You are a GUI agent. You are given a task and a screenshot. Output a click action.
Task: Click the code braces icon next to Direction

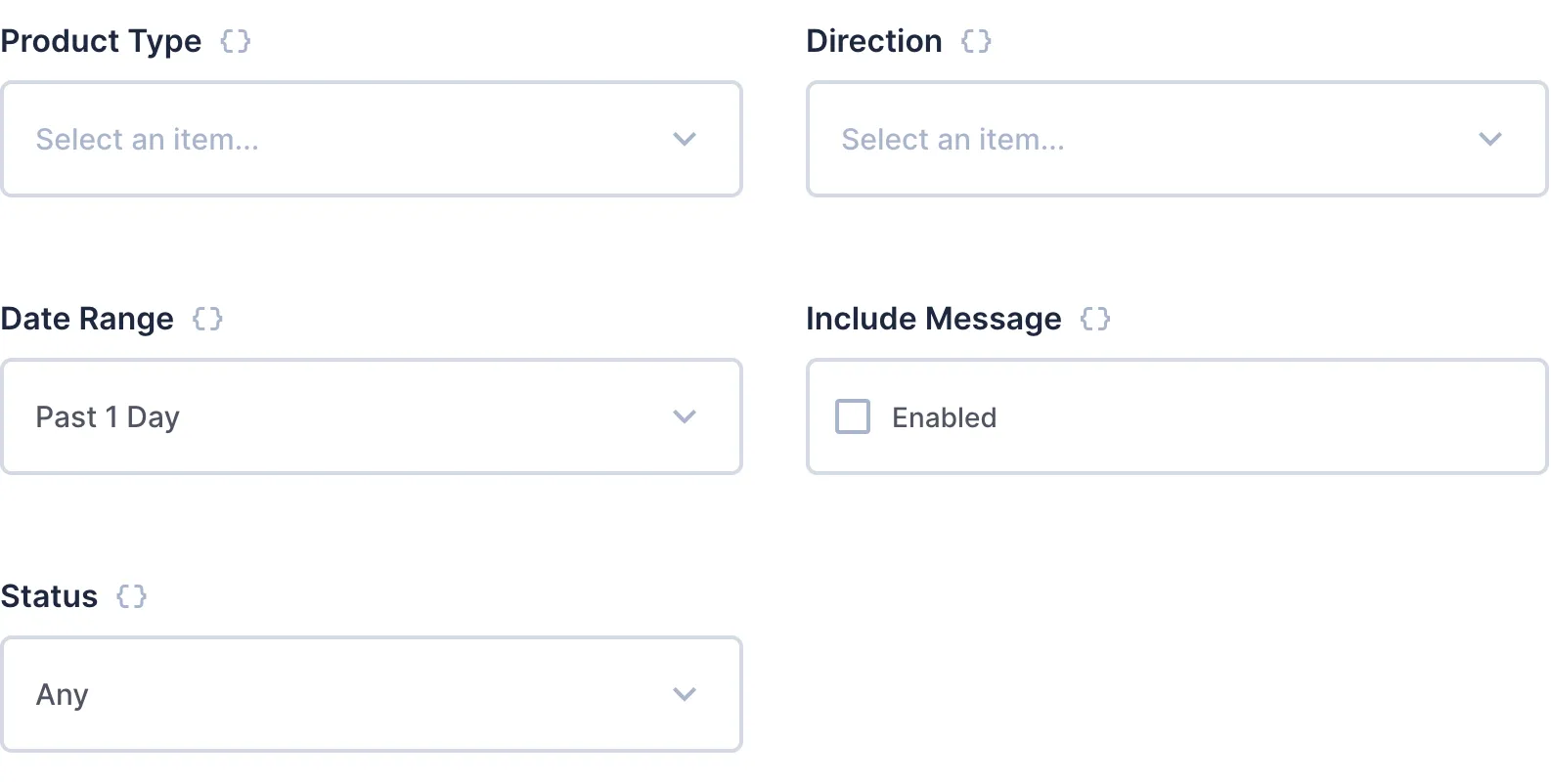[977, 41]
